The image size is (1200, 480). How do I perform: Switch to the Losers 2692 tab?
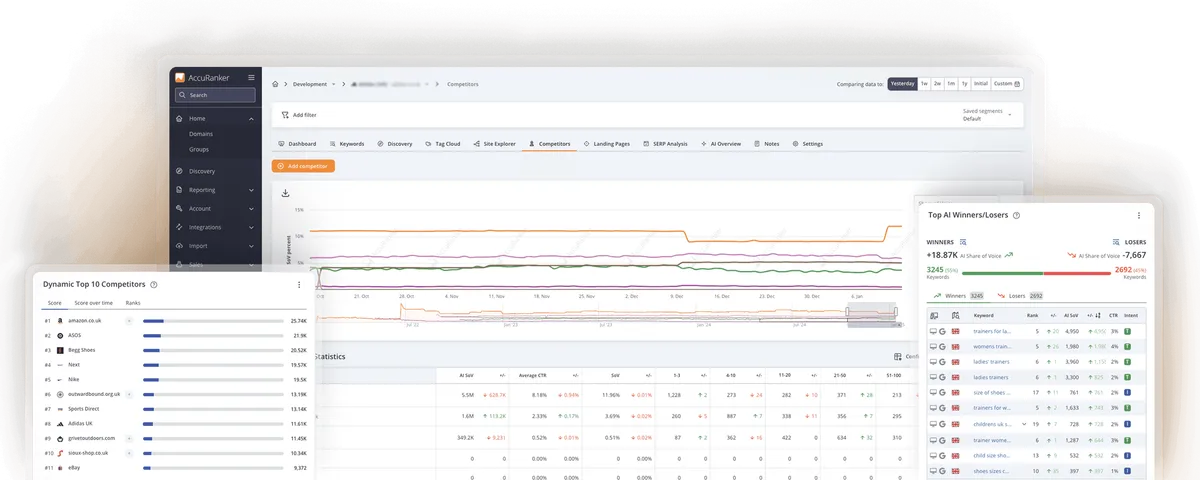[x=1021, y=296]
